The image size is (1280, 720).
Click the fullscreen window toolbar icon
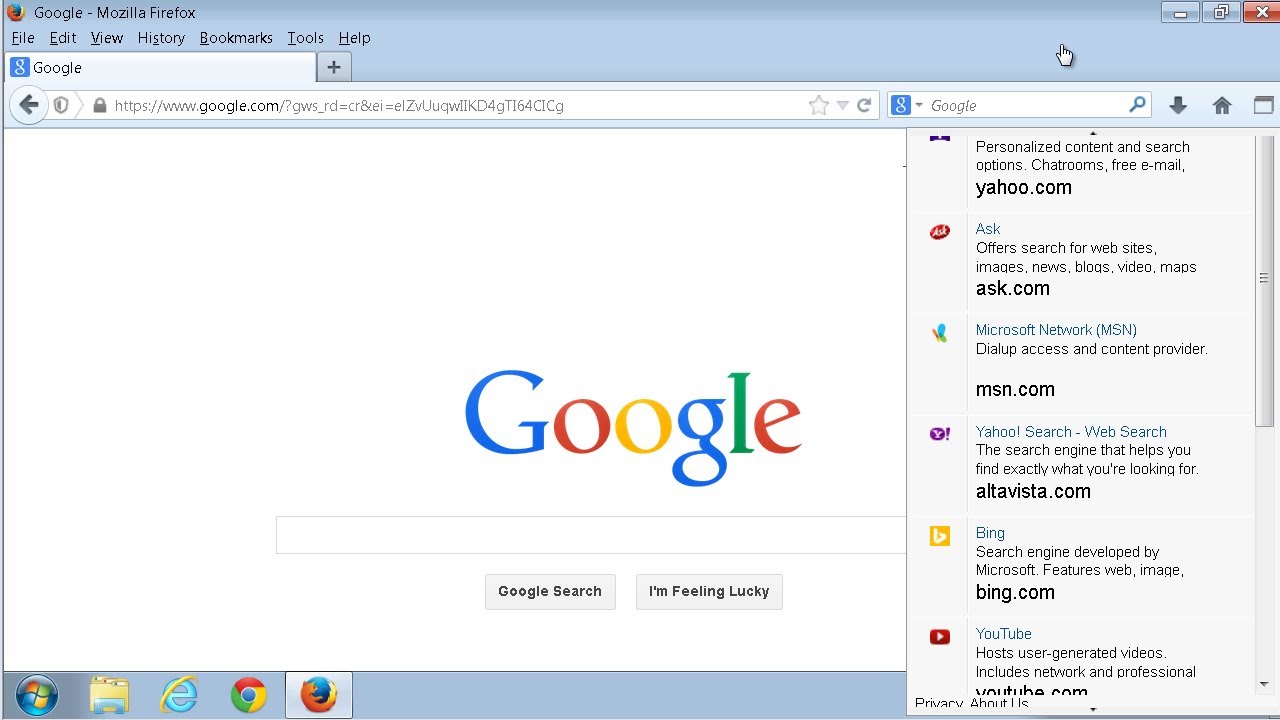coord(1264,105)
